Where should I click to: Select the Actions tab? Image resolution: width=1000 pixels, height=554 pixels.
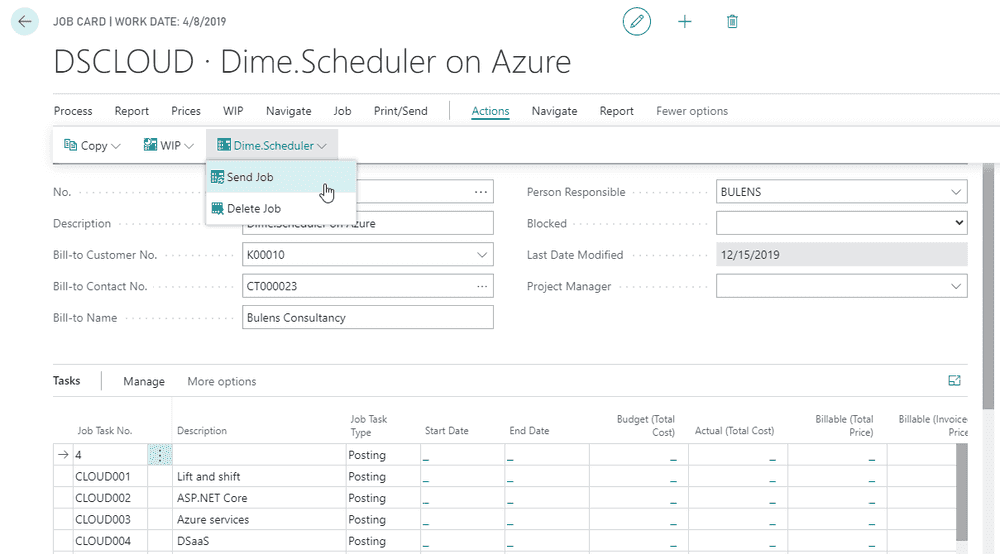pos(490,111)
